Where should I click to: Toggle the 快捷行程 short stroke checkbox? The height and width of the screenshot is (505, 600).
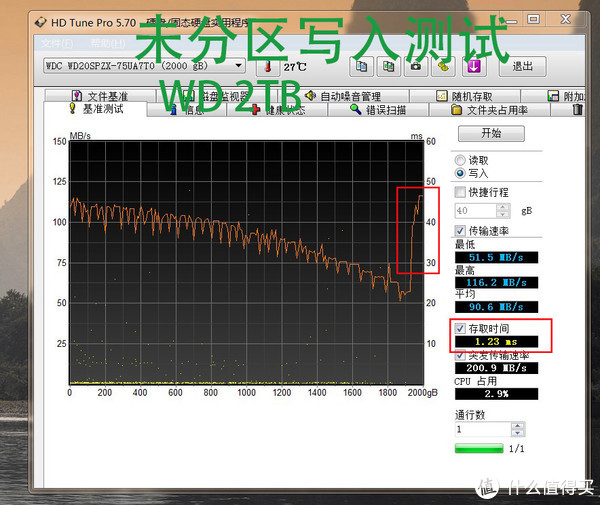pyautogui.click(x=460, y=192)
